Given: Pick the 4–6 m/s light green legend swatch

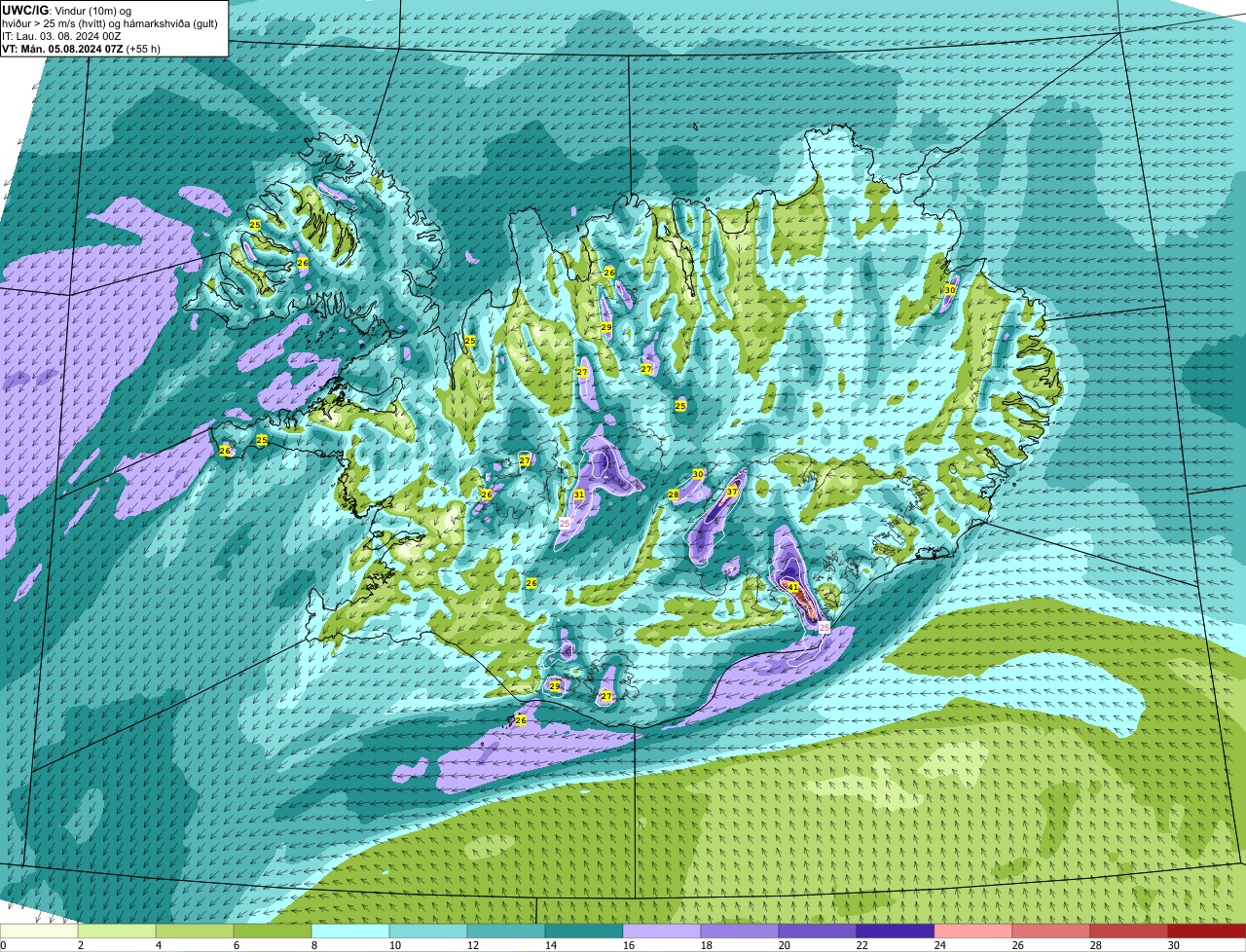Looking at the screenshot, I should [195, 931].
